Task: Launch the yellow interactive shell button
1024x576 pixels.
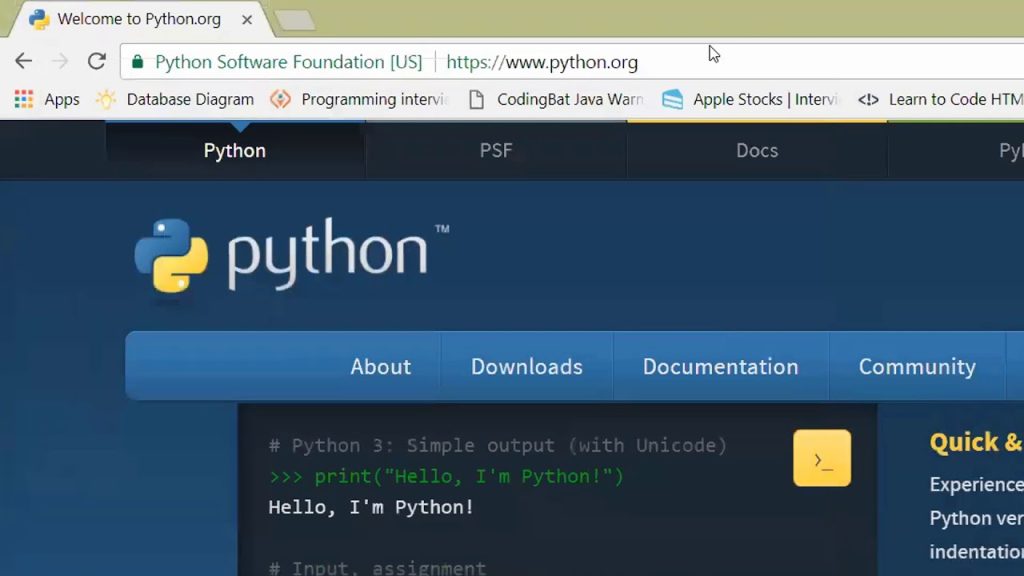Action: click(x=822, y=458)
